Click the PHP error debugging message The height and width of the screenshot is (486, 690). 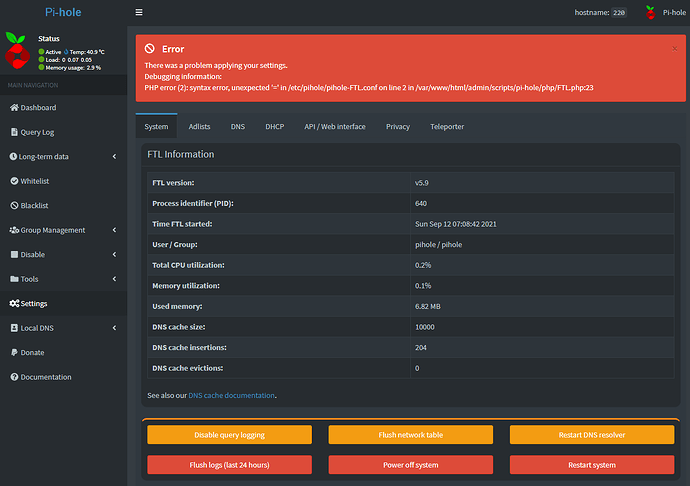pyautogui.click(x=369, y=88)
